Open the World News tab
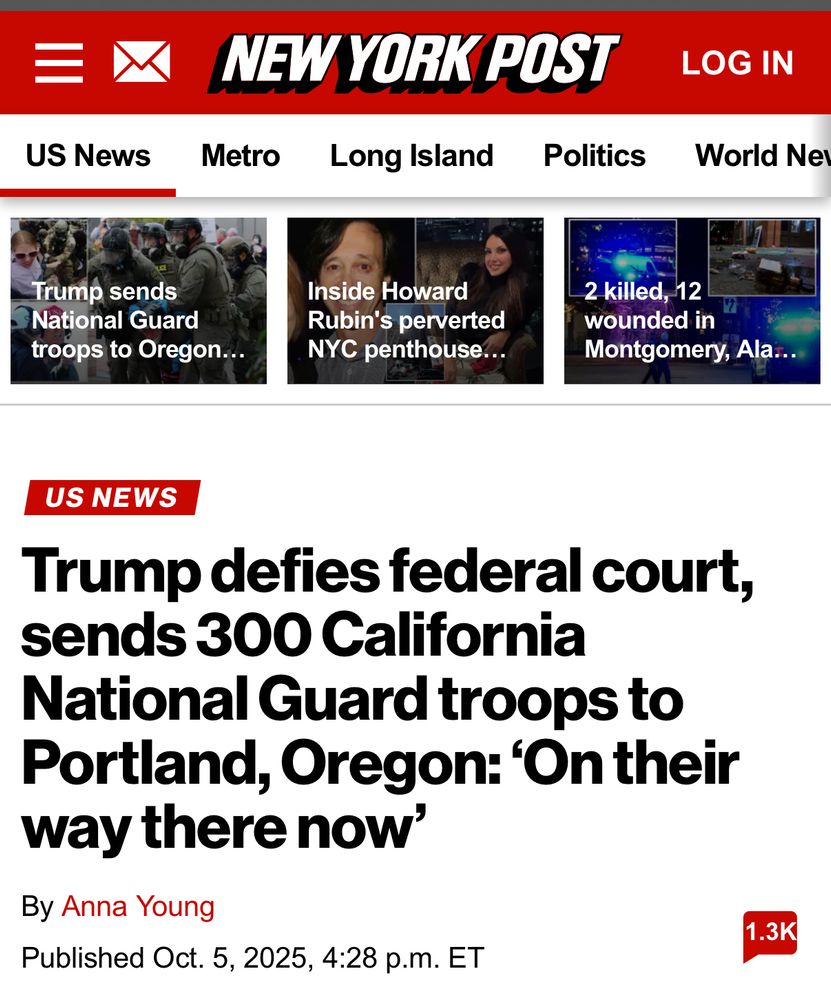 click(x=763, y=156)
